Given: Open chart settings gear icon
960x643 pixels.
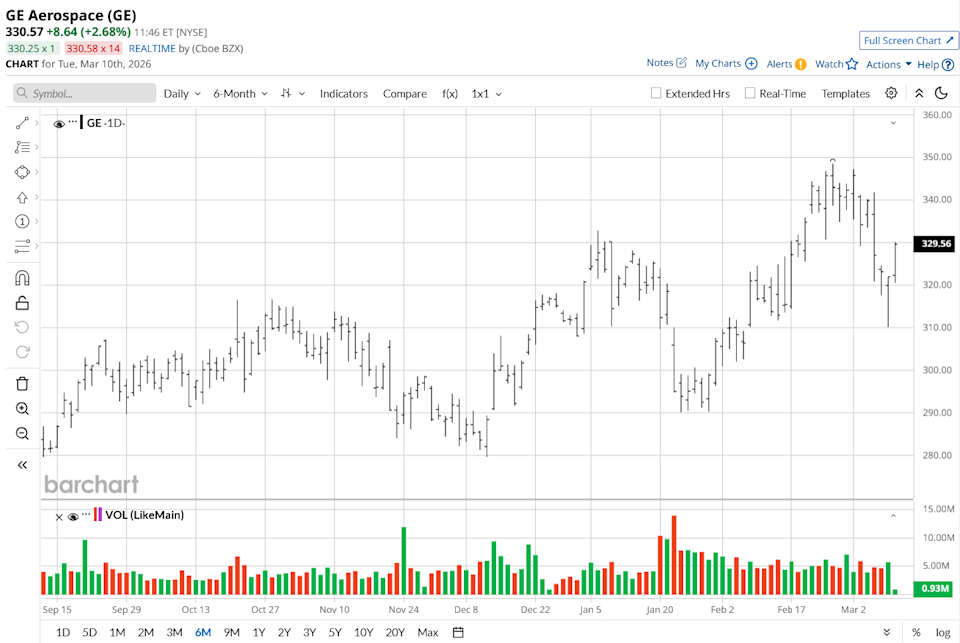Looking at the screenshot, I should coord(891,93).
